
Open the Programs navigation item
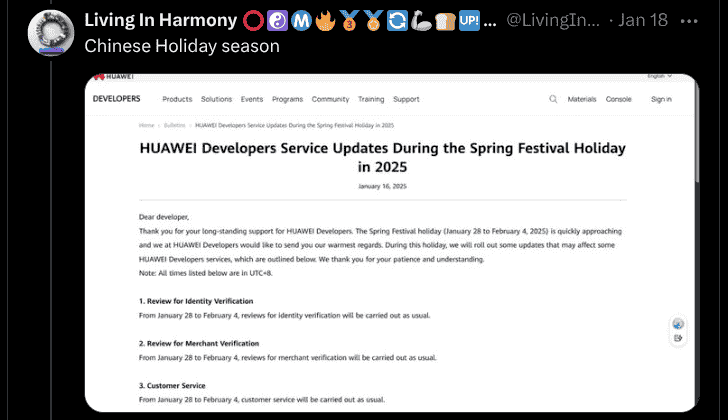(287, 99)
